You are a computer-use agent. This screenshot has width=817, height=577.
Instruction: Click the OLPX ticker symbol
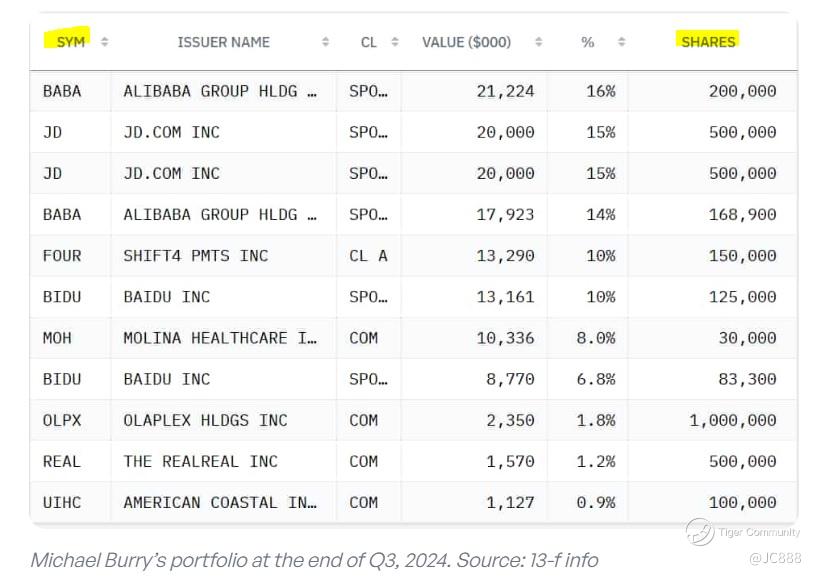[x=62, y=420]
